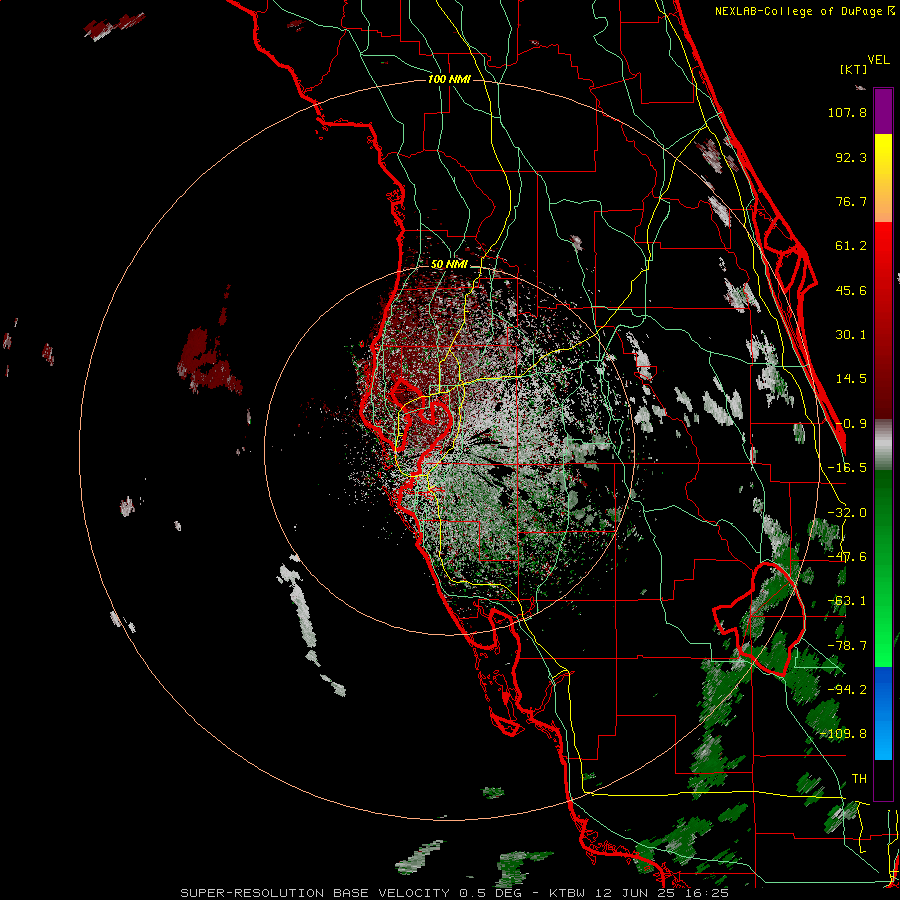Select the 76.7 value on velocity scale
900x900 pixels.
pos(851,201)
